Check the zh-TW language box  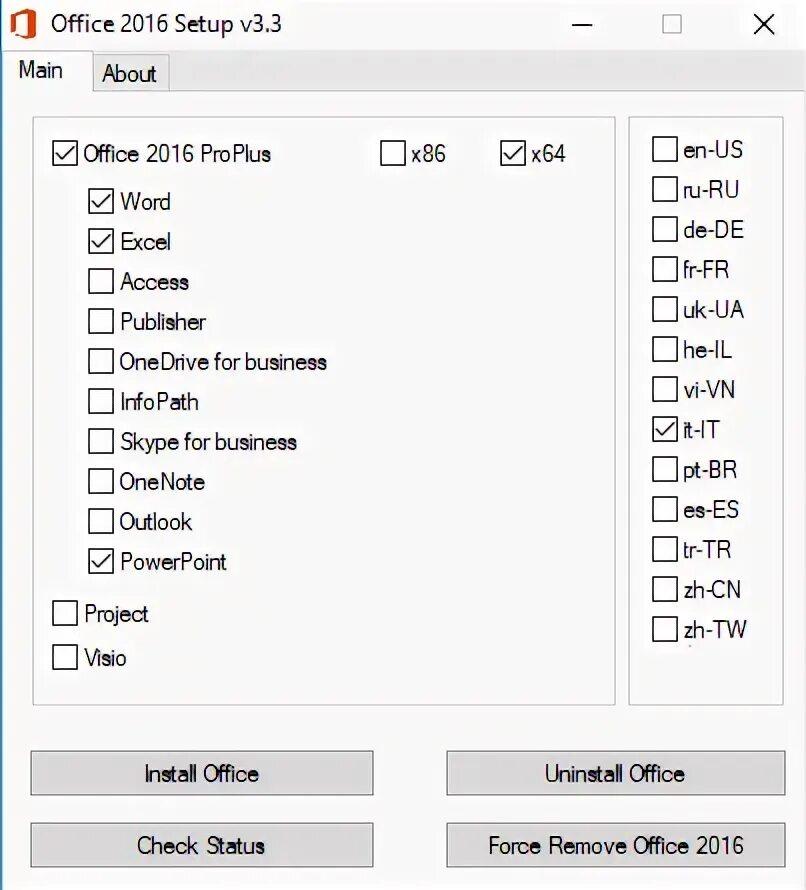coord(665,630)
